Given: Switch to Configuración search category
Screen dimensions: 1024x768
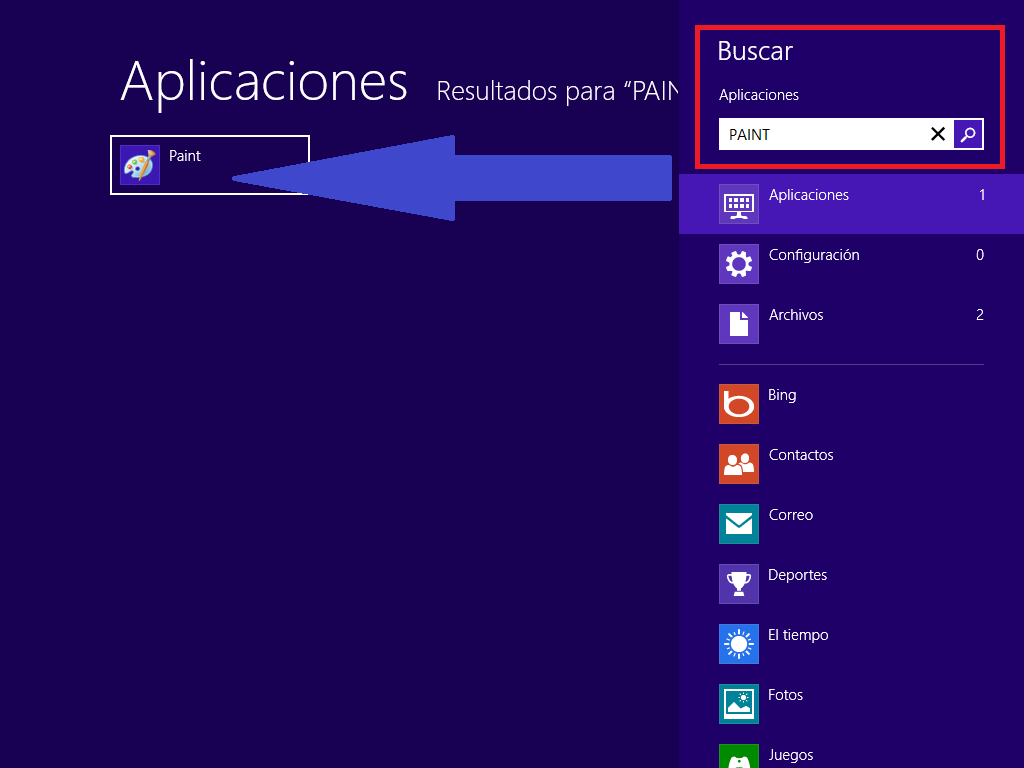Looking at the screenshot, I should click(x=852, y=264).
